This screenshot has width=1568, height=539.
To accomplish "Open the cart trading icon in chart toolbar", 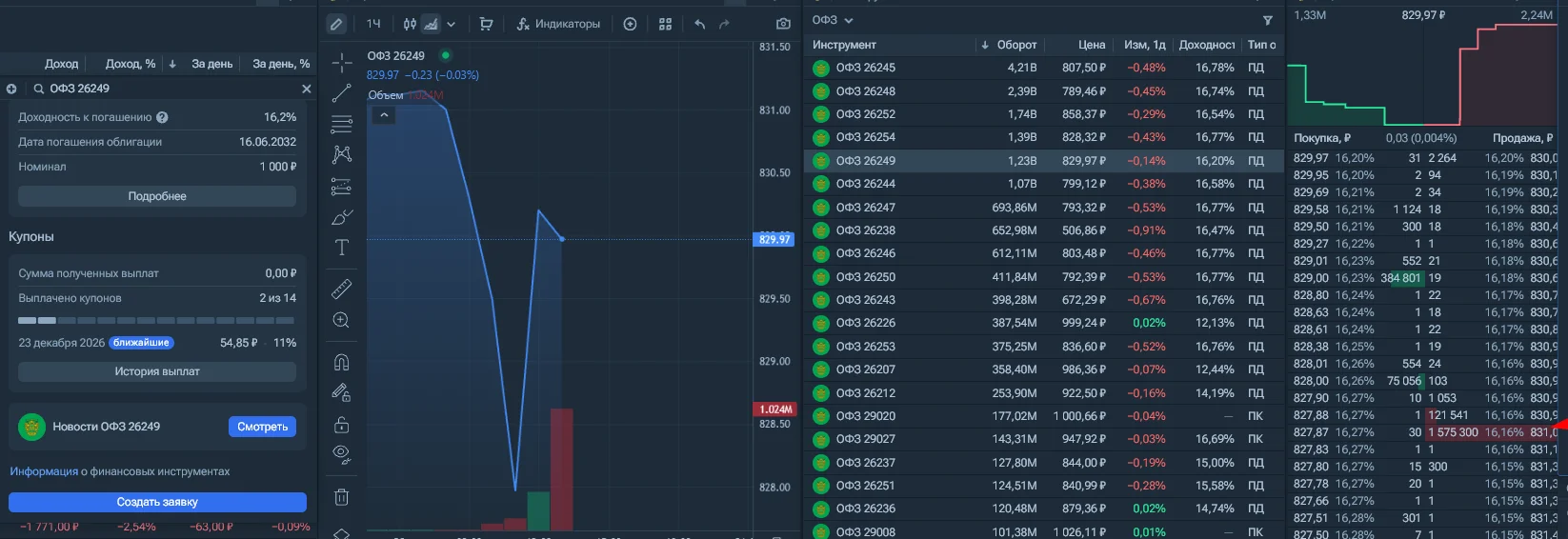I will click(487, 24).
